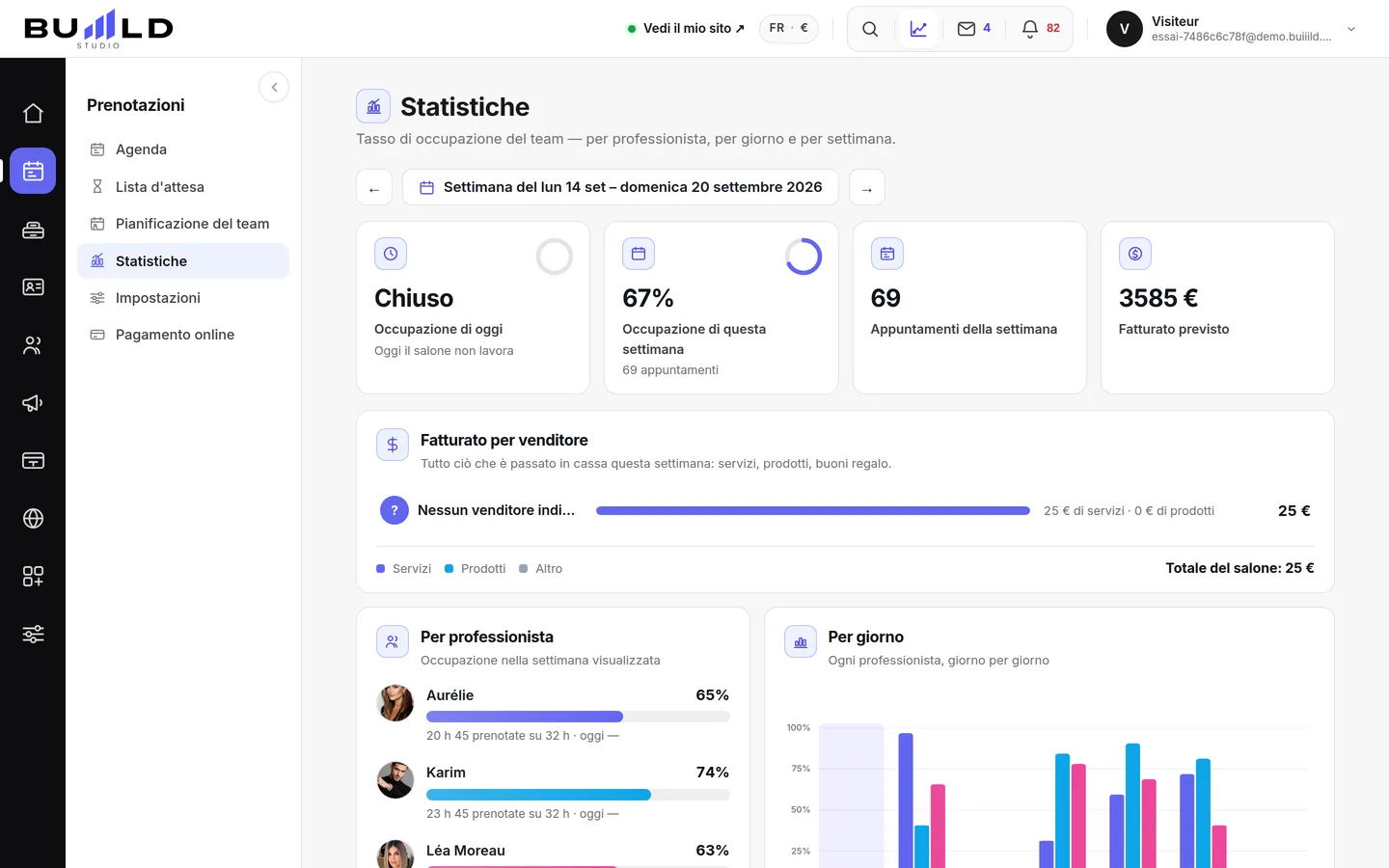Click the text "Oggi il salone non lavora"
Screen dimensions: 1389x868
coord(444,351)
